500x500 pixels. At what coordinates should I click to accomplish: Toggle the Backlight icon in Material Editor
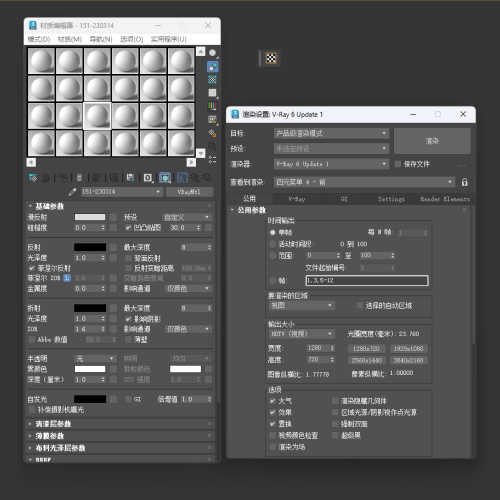point(212,66)
